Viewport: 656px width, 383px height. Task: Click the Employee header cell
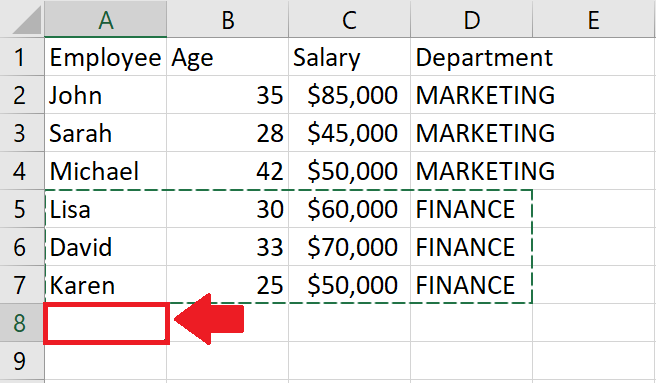(106, 57)
